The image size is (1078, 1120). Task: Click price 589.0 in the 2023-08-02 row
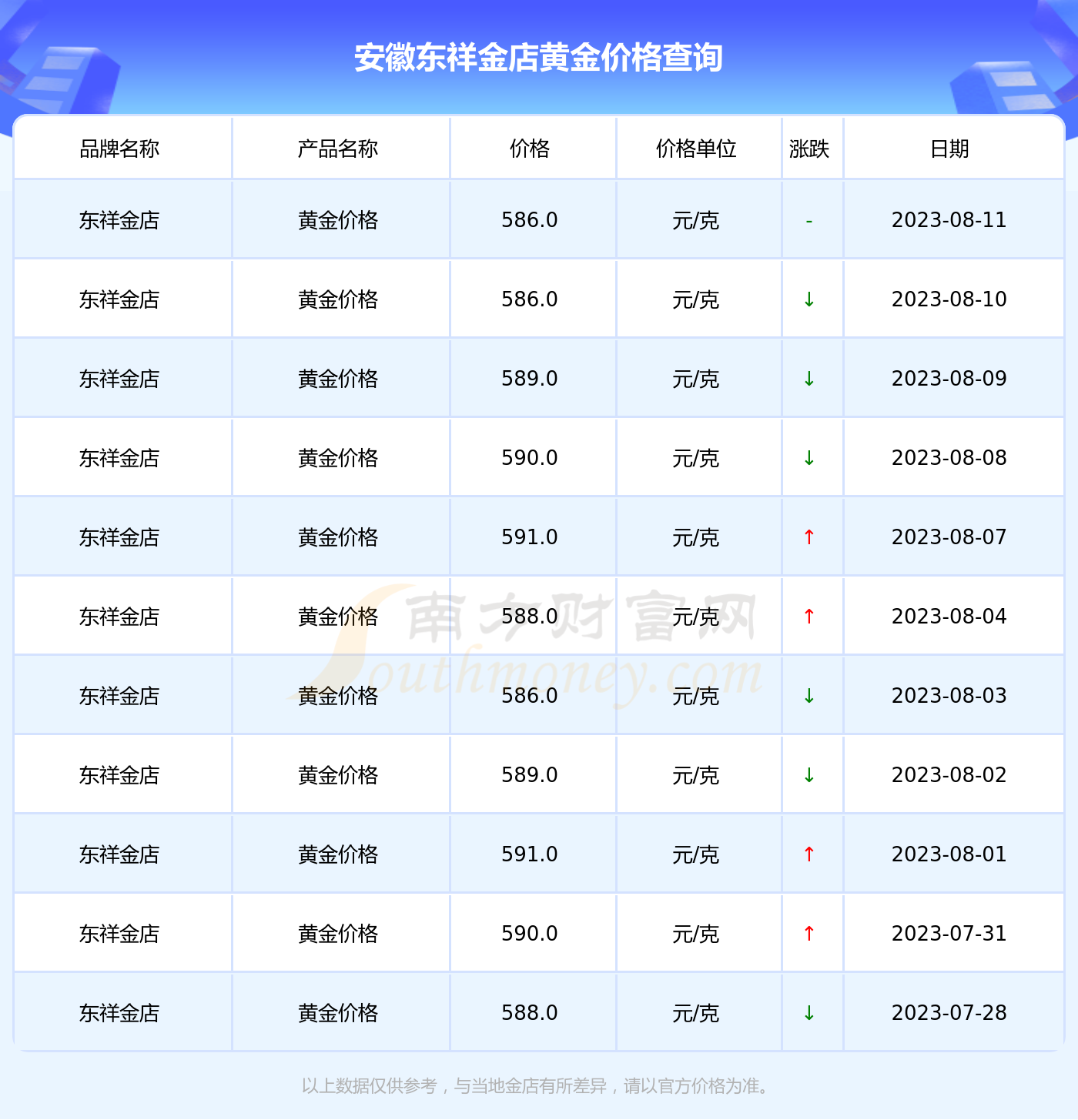click(x=530, y=775)
